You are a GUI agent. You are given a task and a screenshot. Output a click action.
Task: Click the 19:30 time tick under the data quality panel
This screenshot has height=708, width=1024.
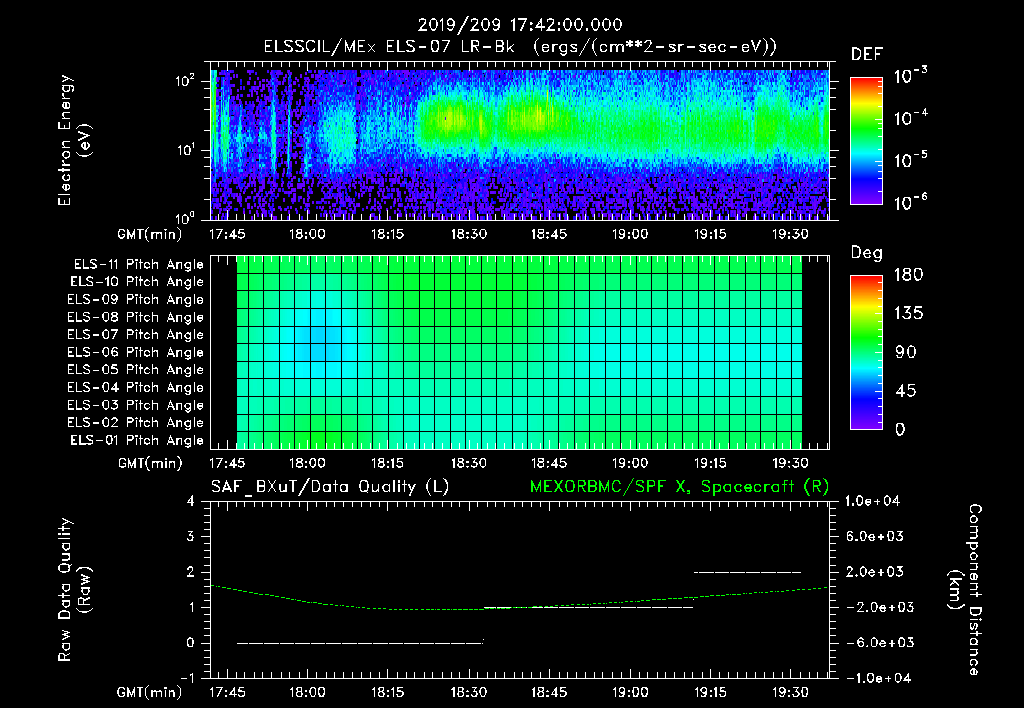pyautogui.click(x=790, y=692)
